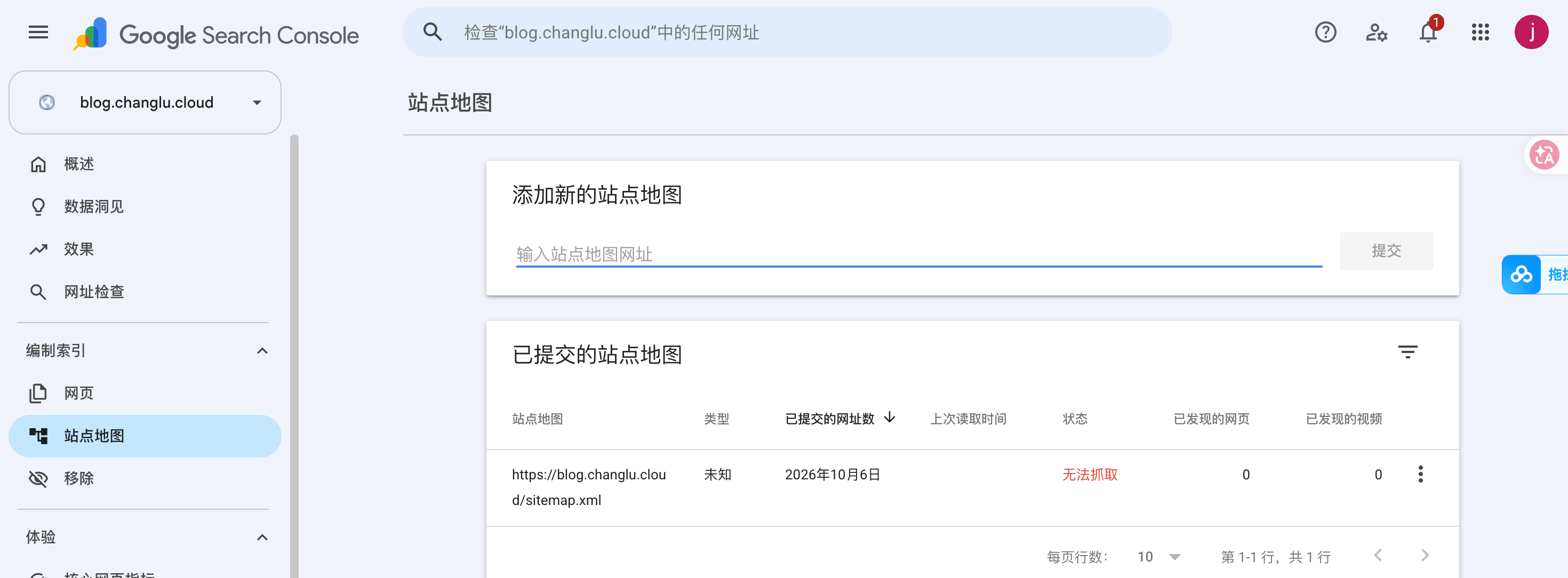Click the Google Search Console logo
Screen dimensions: 1568x578
216,34
